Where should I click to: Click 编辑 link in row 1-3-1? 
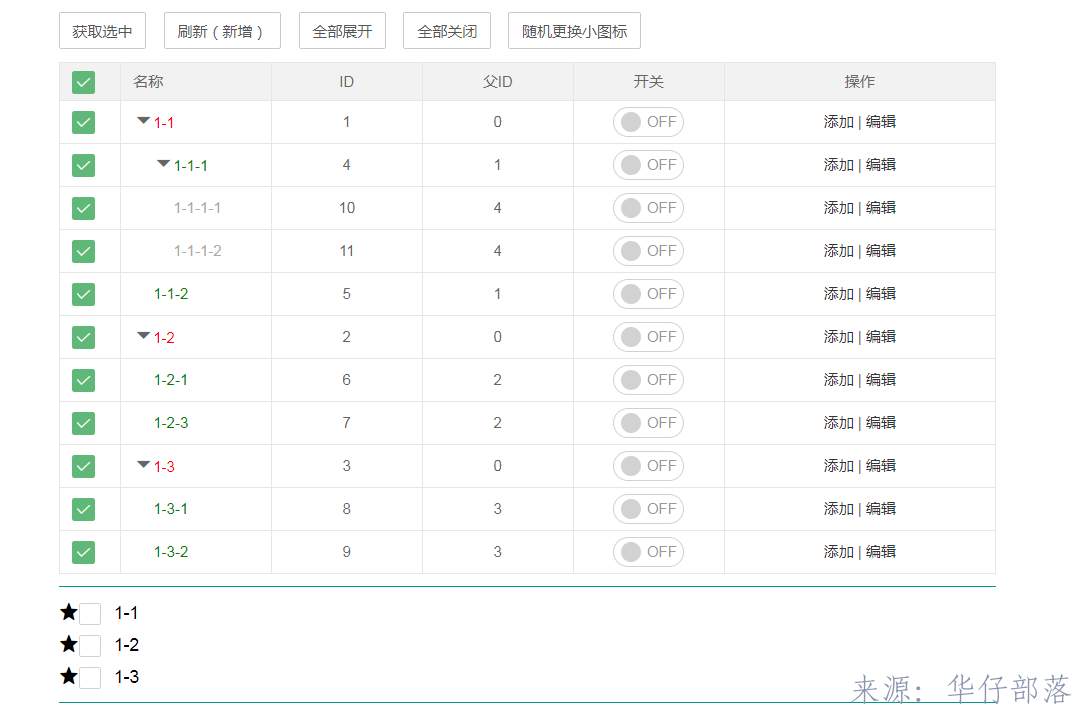[881, 509]
